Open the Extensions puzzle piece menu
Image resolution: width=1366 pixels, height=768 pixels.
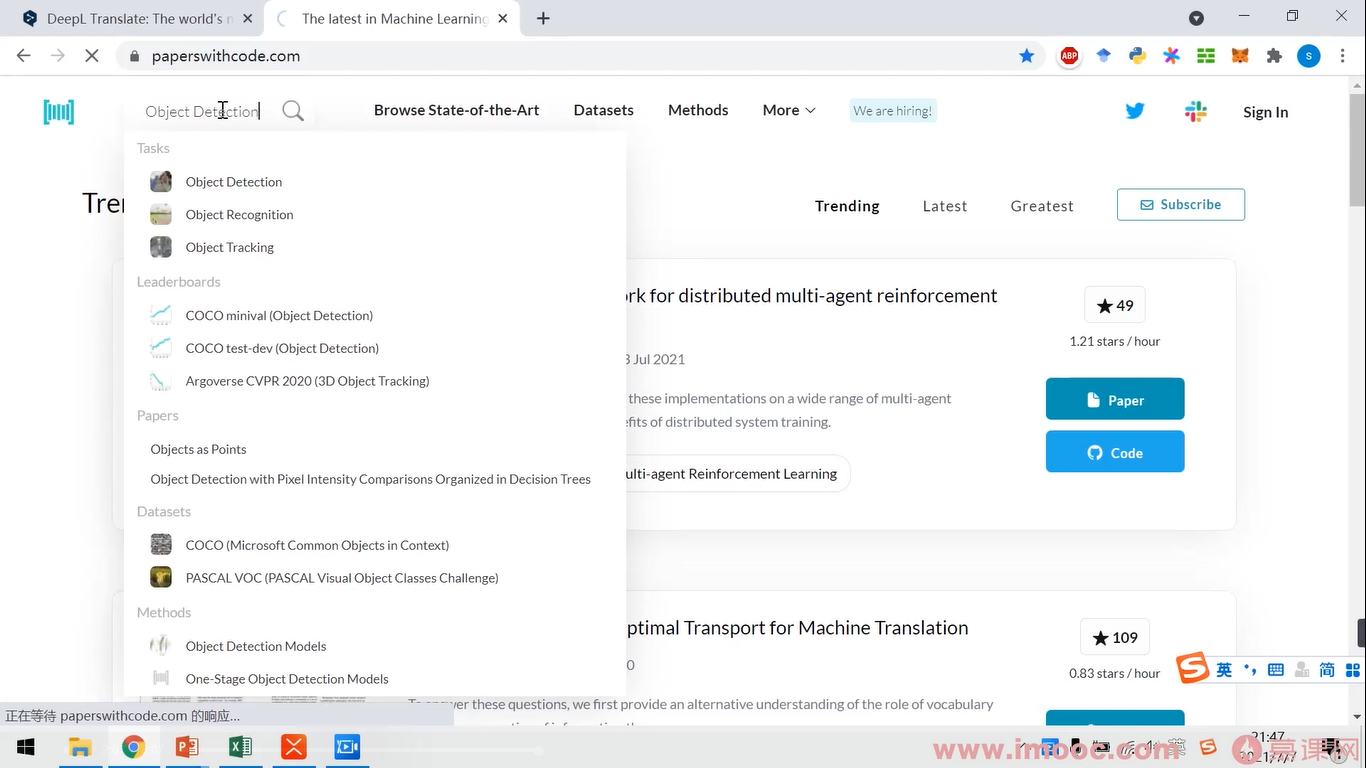[x=1274, y=56]
